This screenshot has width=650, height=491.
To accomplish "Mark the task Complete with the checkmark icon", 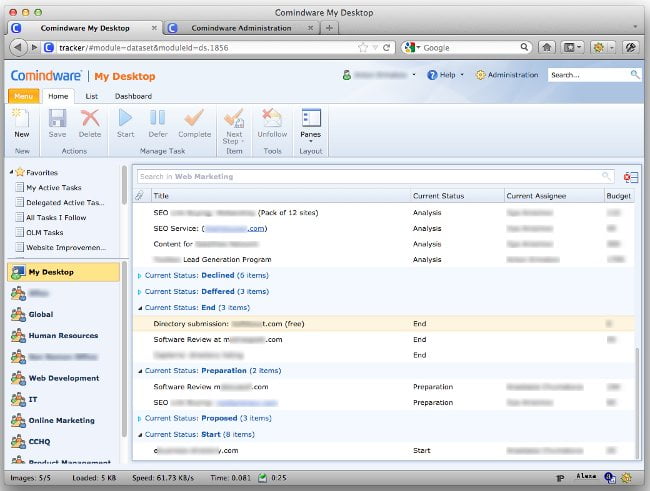I will (x=194, y=118).
